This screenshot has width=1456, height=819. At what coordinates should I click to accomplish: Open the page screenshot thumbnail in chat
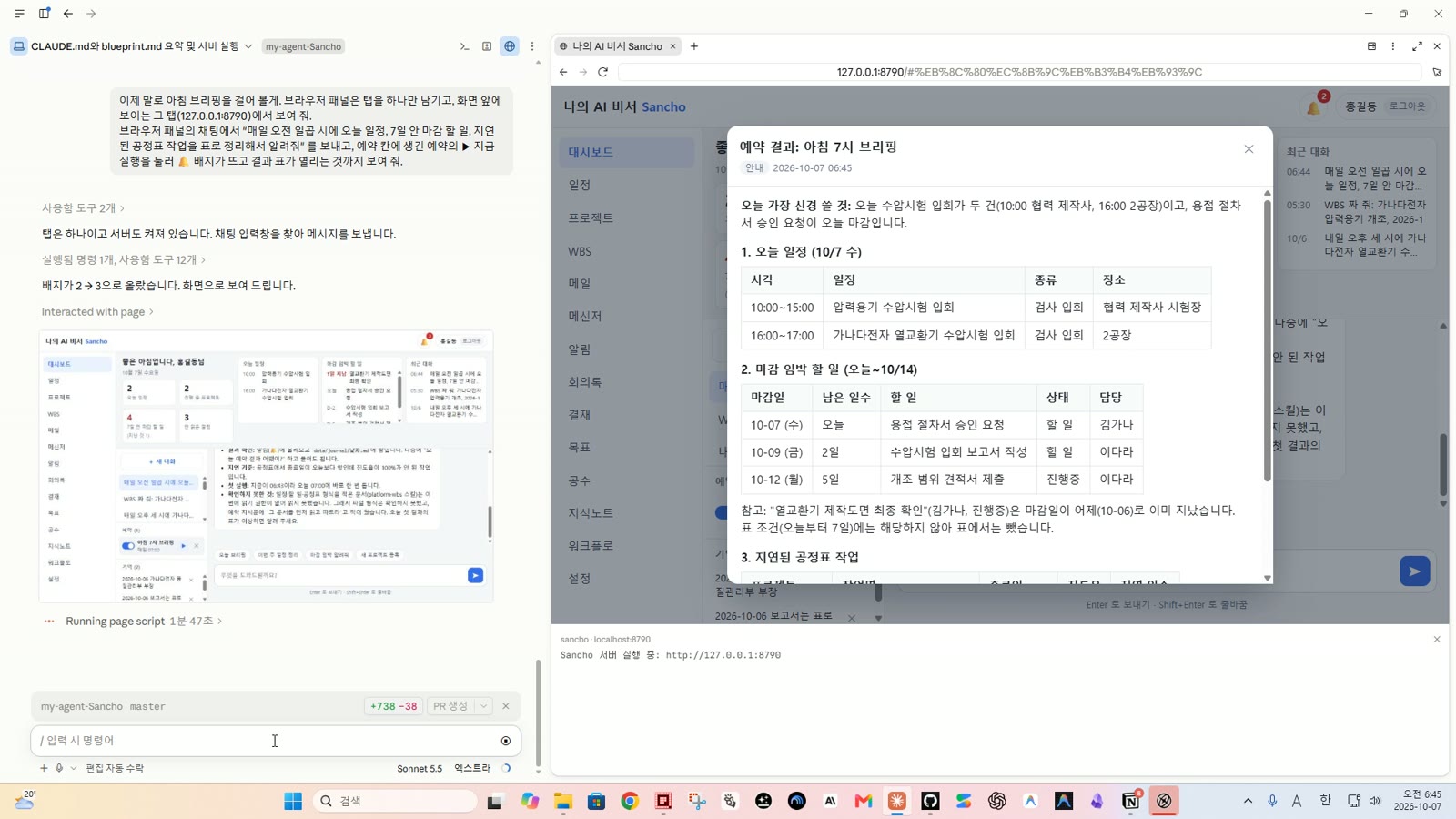[x=266, y=466]
